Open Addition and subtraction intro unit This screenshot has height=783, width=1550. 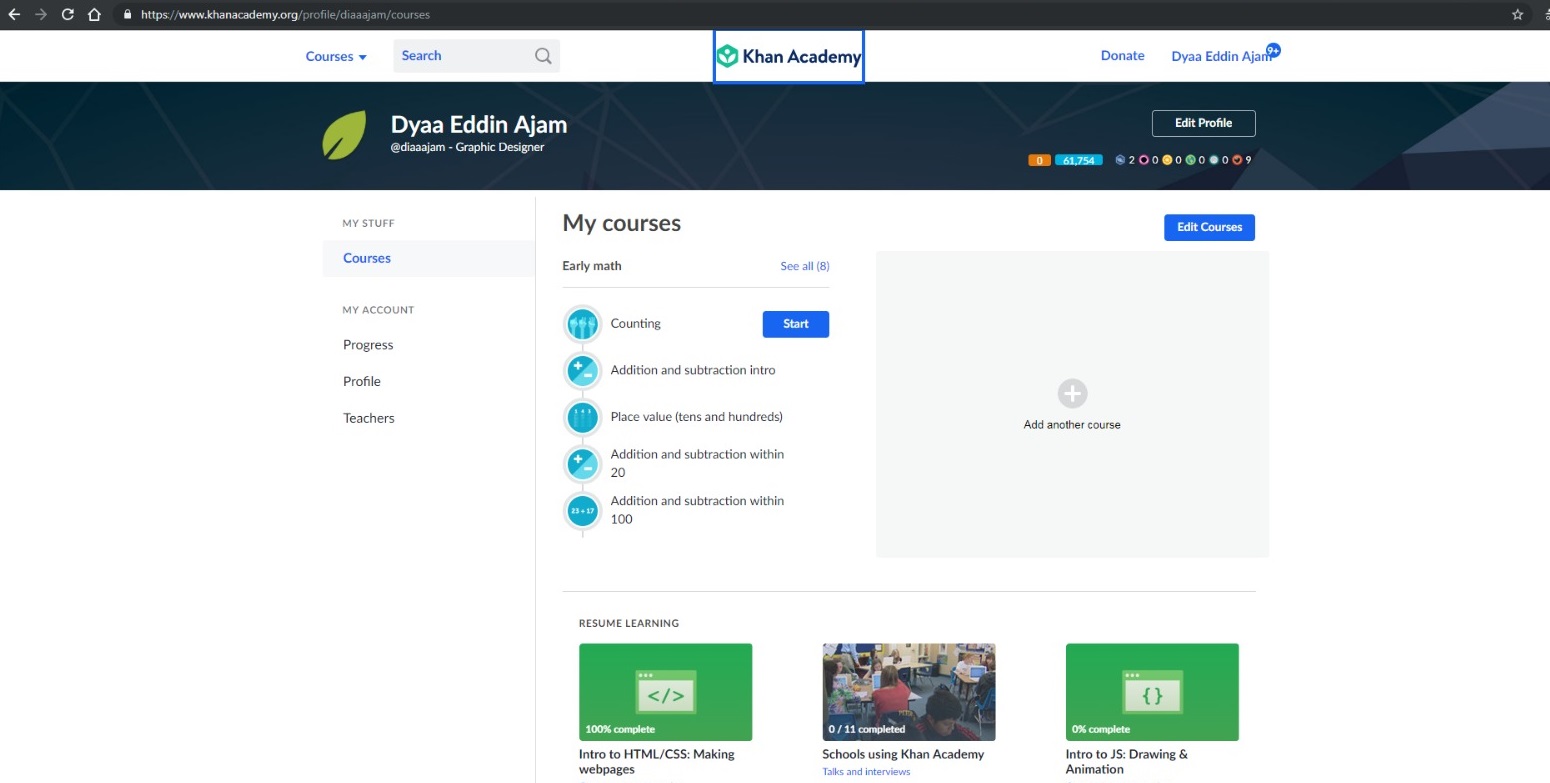[x=693, y=370]
